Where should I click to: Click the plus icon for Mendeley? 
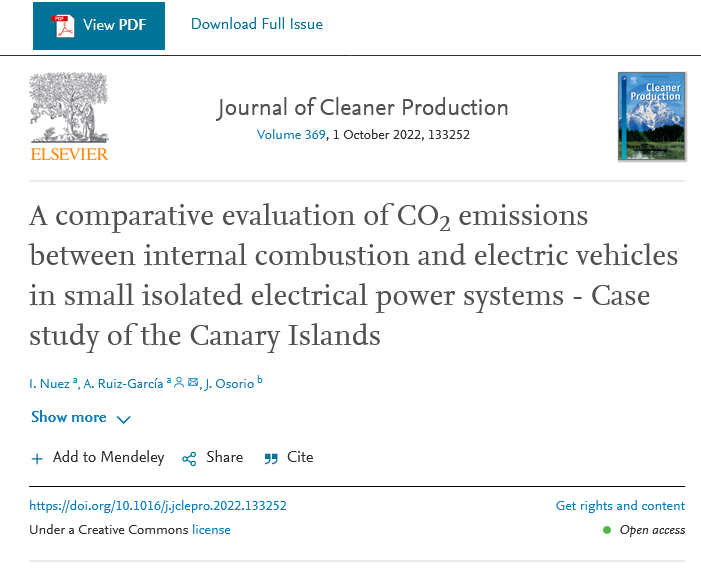37,458
